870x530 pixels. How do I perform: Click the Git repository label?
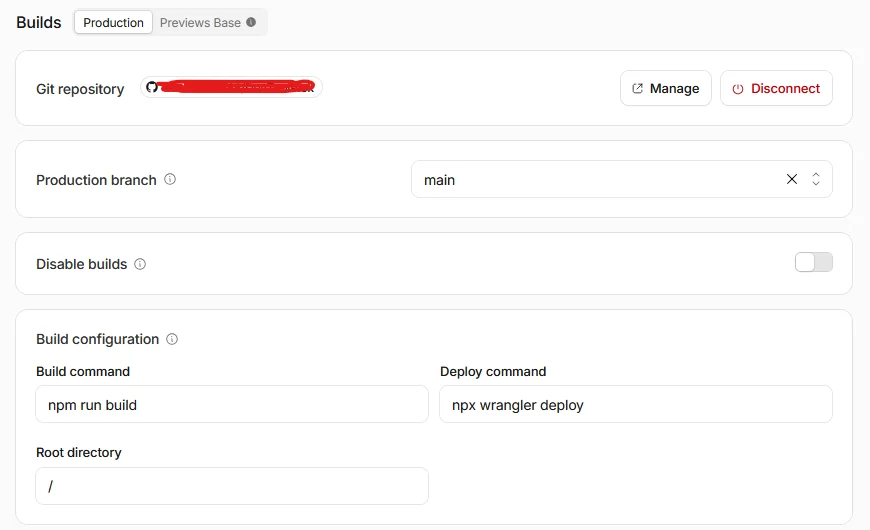[x=80, y=89]
